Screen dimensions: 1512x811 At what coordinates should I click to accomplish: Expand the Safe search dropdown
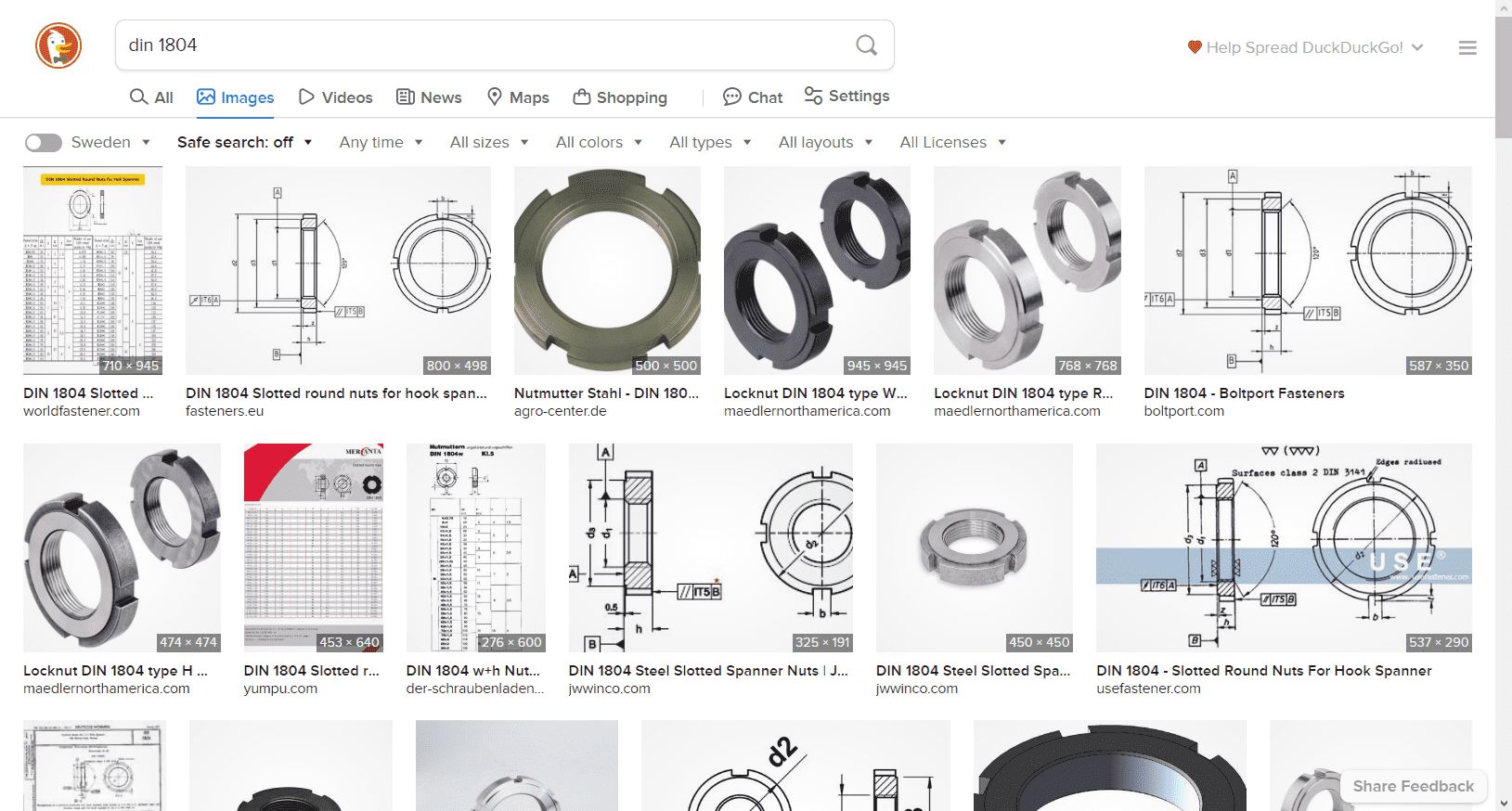point(244,142)
